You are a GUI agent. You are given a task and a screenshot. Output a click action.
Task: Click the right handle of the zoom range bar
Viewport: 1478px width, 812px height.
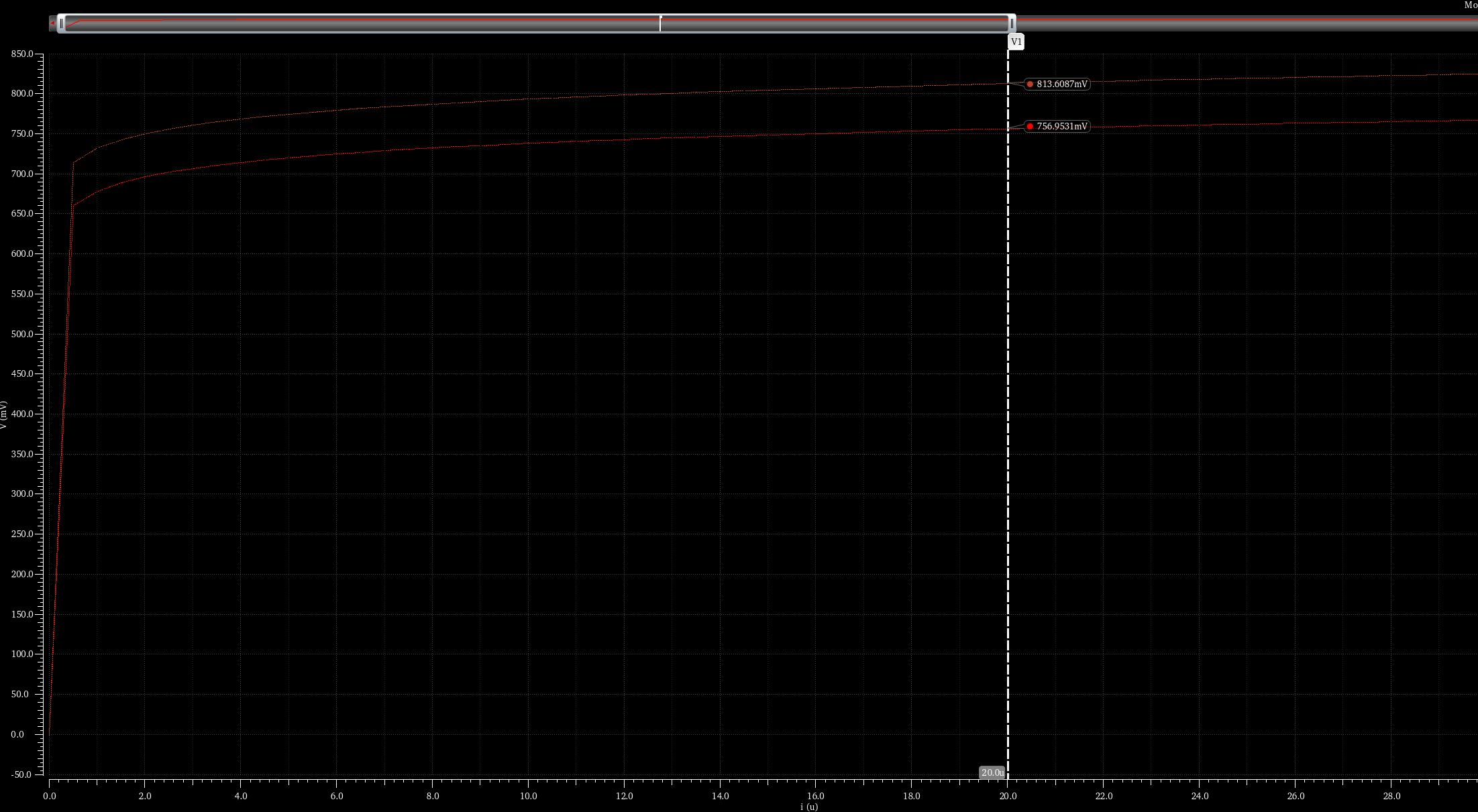point(1012,23)
